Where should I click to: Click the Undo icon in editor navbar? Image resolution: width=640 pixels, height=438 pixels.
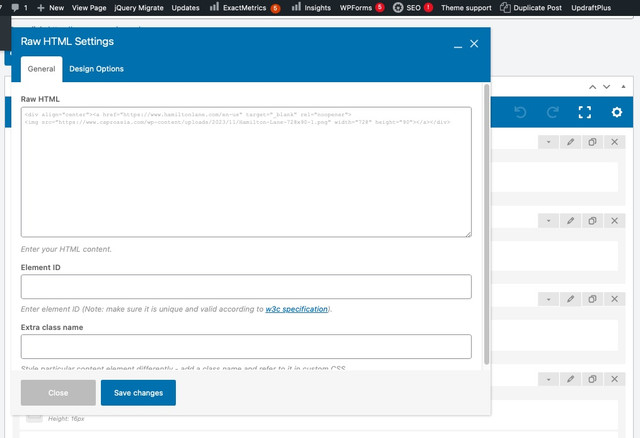click(x=520, y=112)
